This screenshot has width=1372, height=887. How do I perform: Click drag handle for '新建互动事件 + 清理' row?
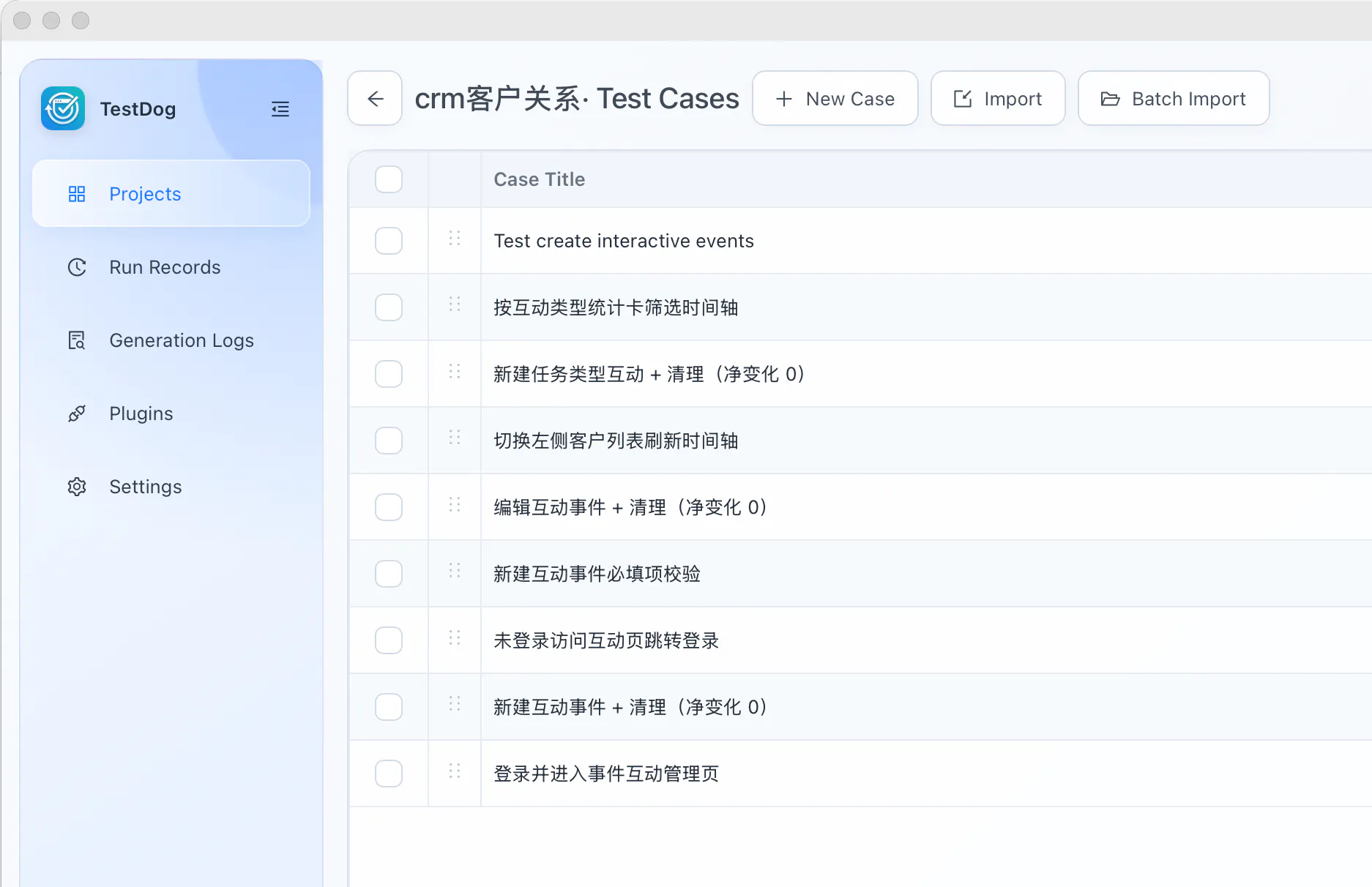point(455,704)
